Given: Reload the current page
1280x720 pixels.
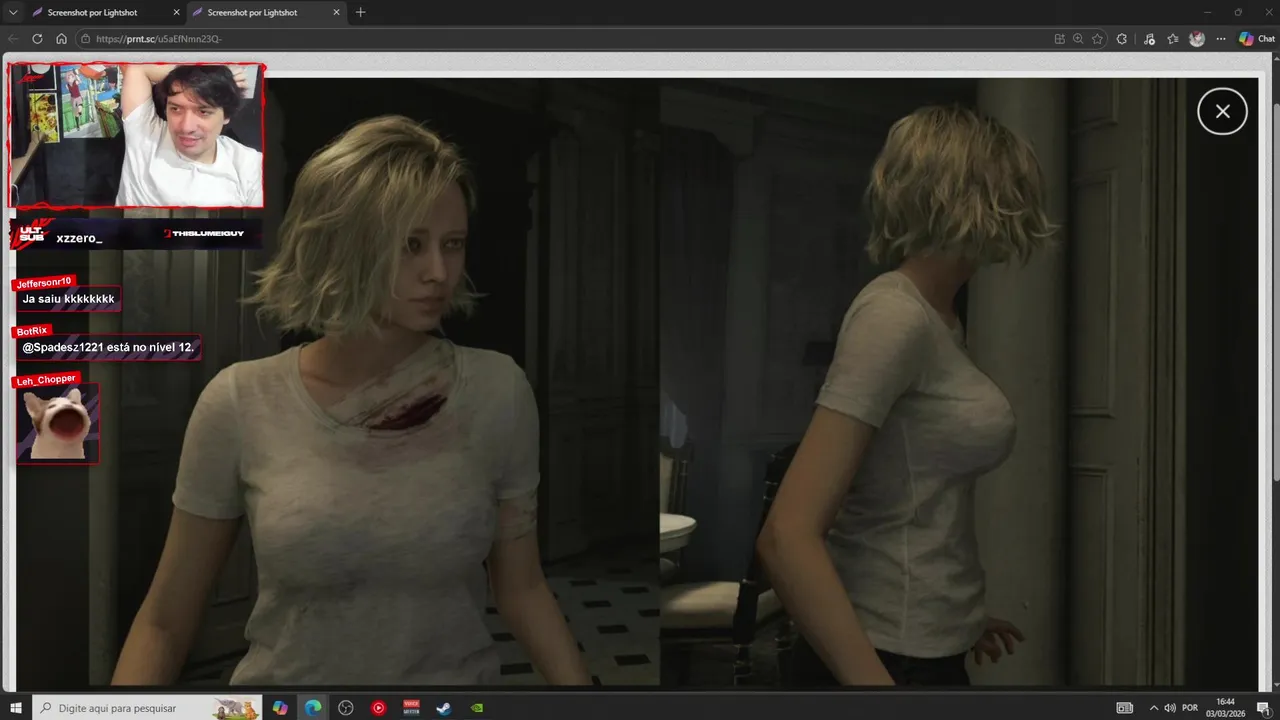Looking at the screenshot, I should [x=38, y=39].
